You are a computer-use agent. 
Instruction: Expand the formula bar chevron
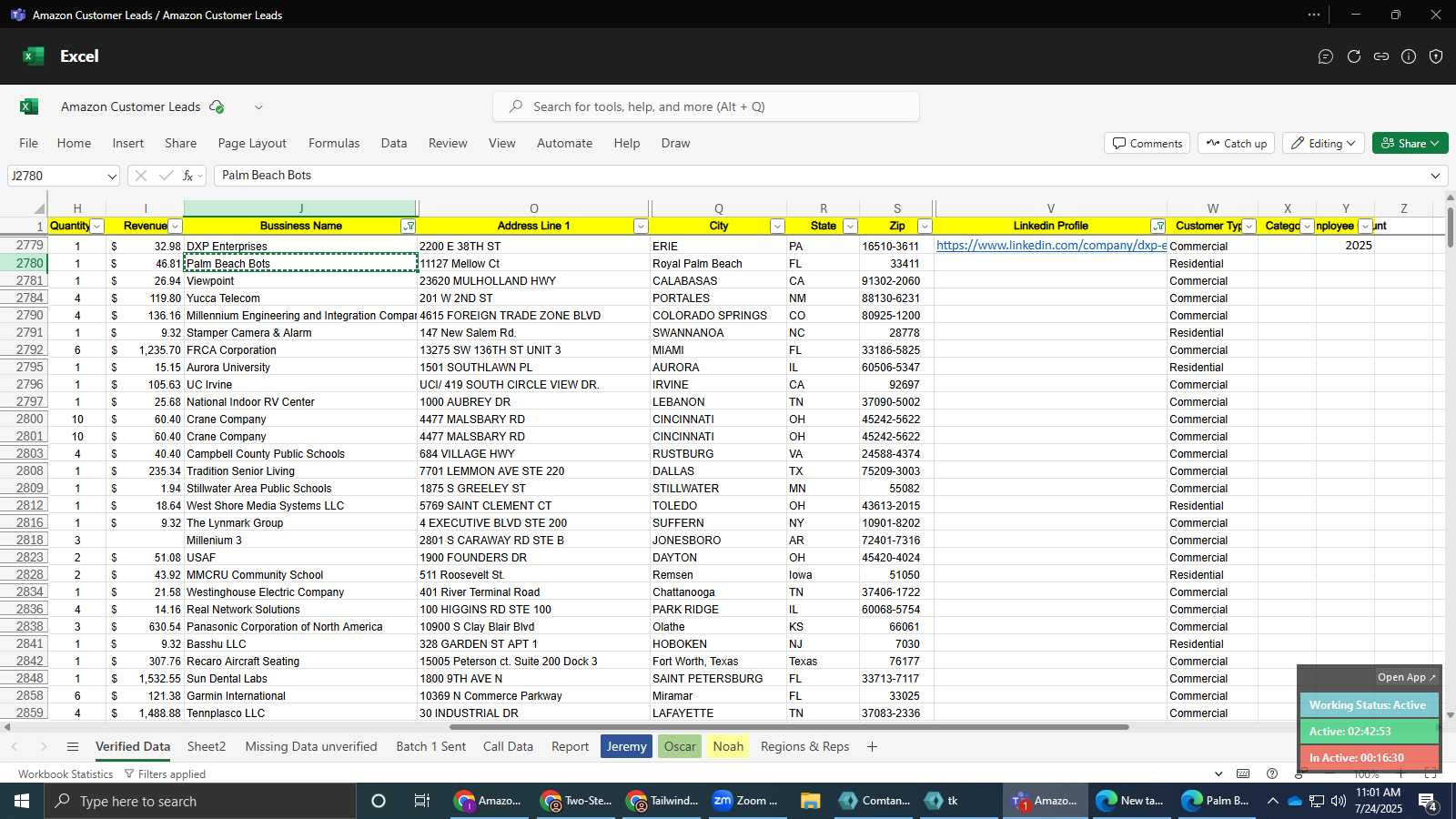1436,176
